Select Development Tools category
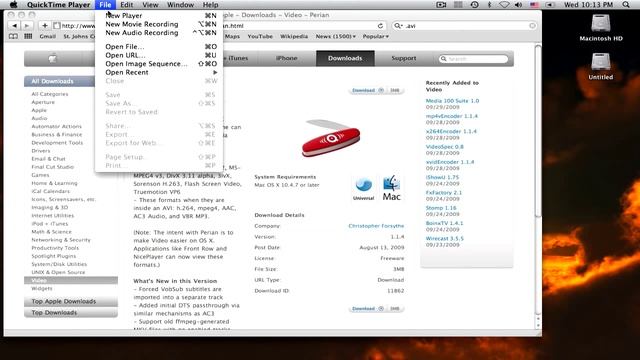Screen dimensions: 640x360 pos(57,143)
